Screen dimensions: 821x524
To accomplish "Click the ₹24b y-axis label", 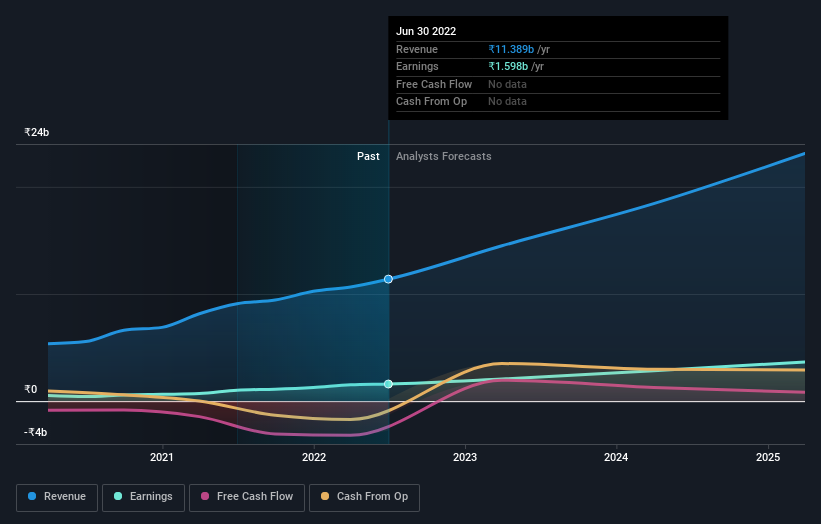I will click(x=37, y=132).
